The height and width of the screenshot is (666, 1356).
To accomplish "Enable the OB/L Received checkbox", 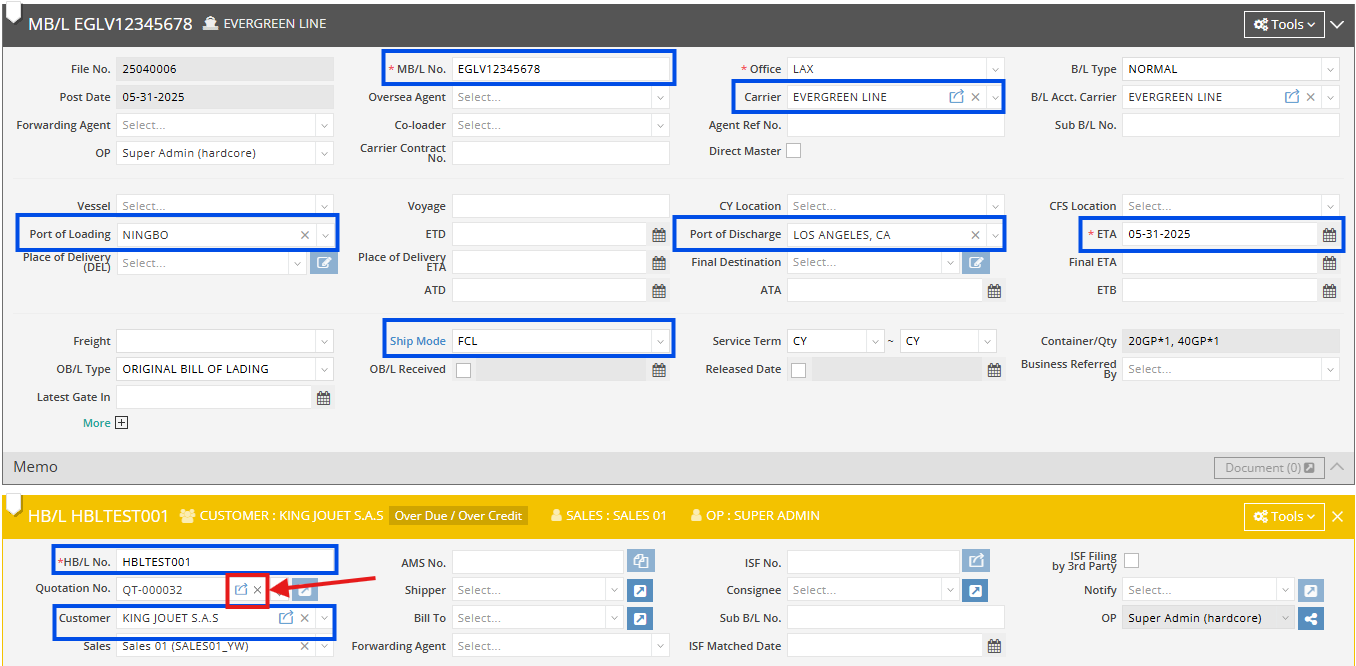I will click(463, 369).
